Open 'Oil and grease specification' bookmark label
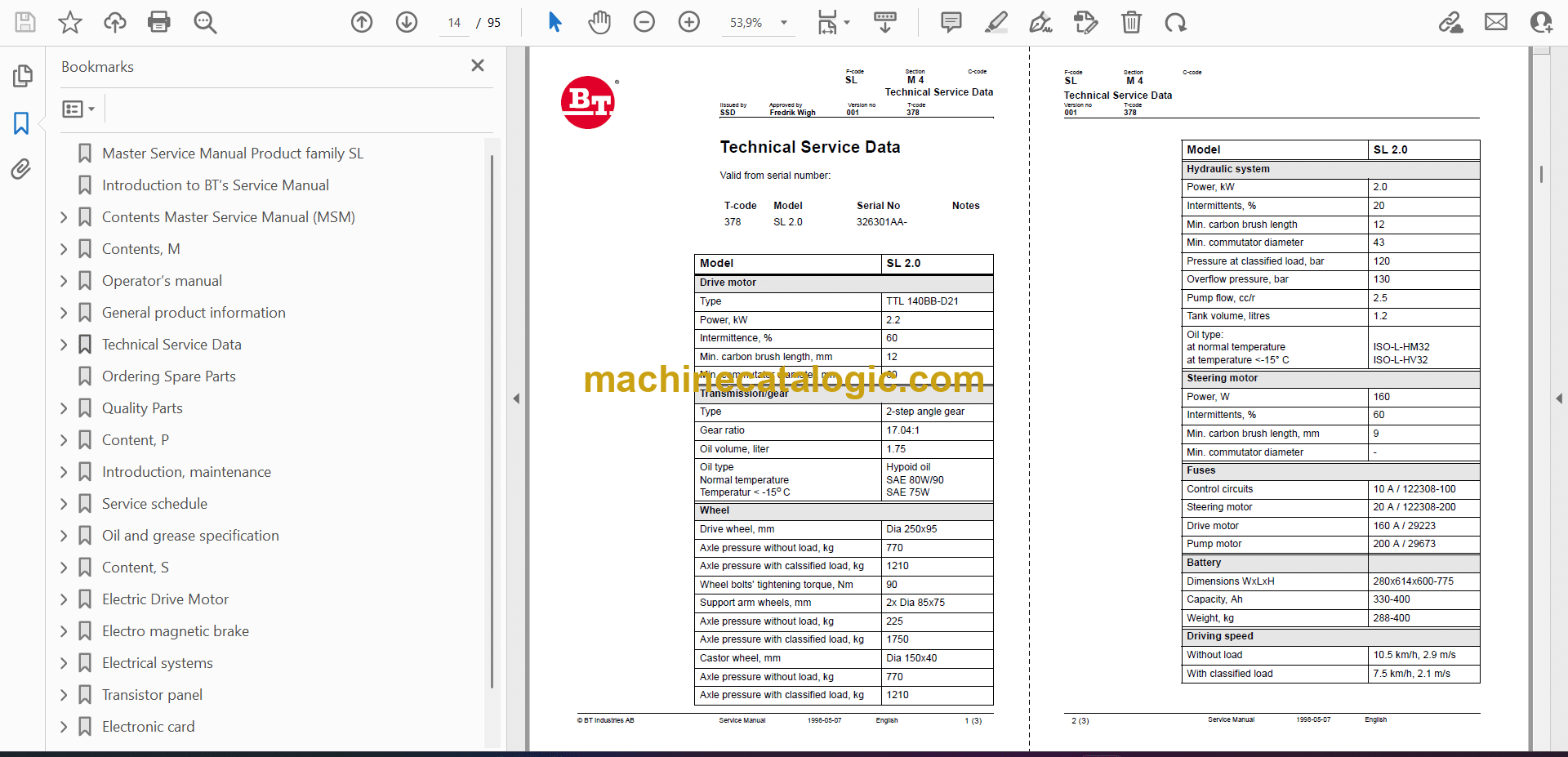This screenshot has width=1568, height=757. (x=190, y=536)
